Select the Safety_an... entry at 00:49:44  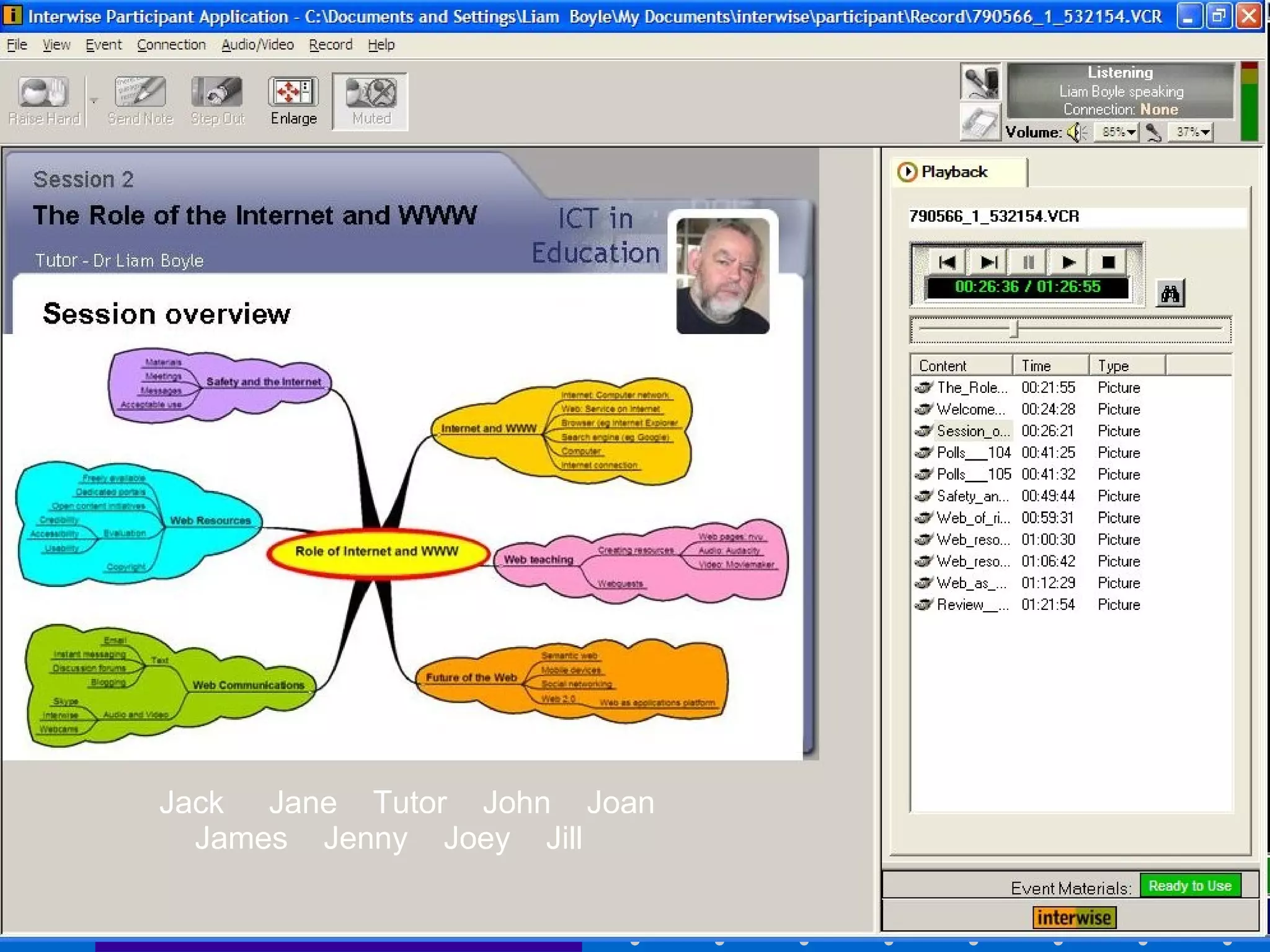pos(972,496)
